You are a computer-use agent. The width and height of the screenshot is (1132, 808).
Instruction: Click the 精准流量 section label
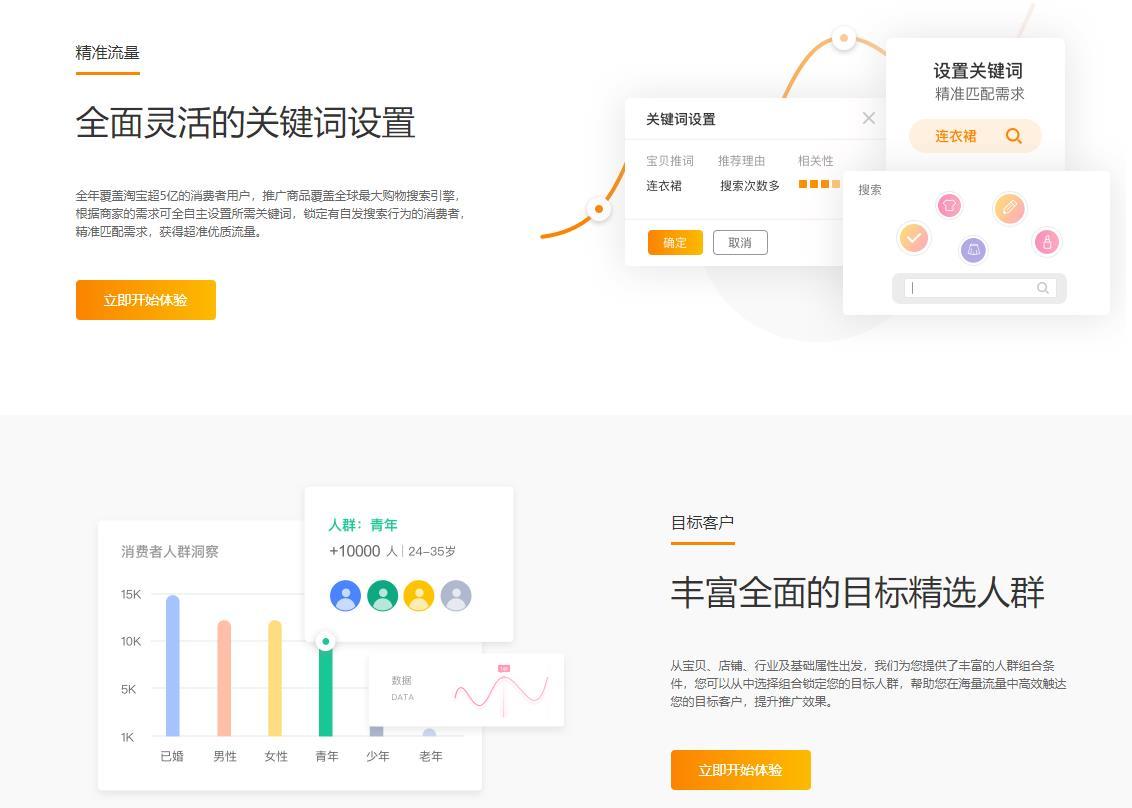pyautogui.click(x=108, y=53)
